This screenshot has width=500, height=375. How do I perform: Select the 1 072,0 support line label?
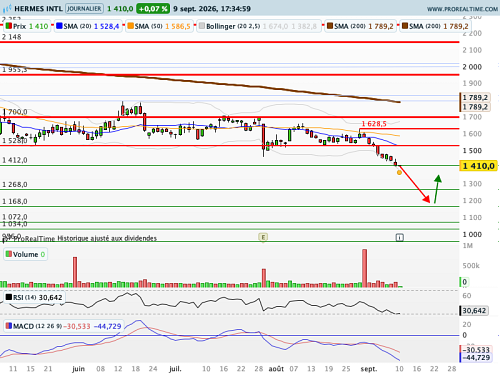click(x=15, y=217)
